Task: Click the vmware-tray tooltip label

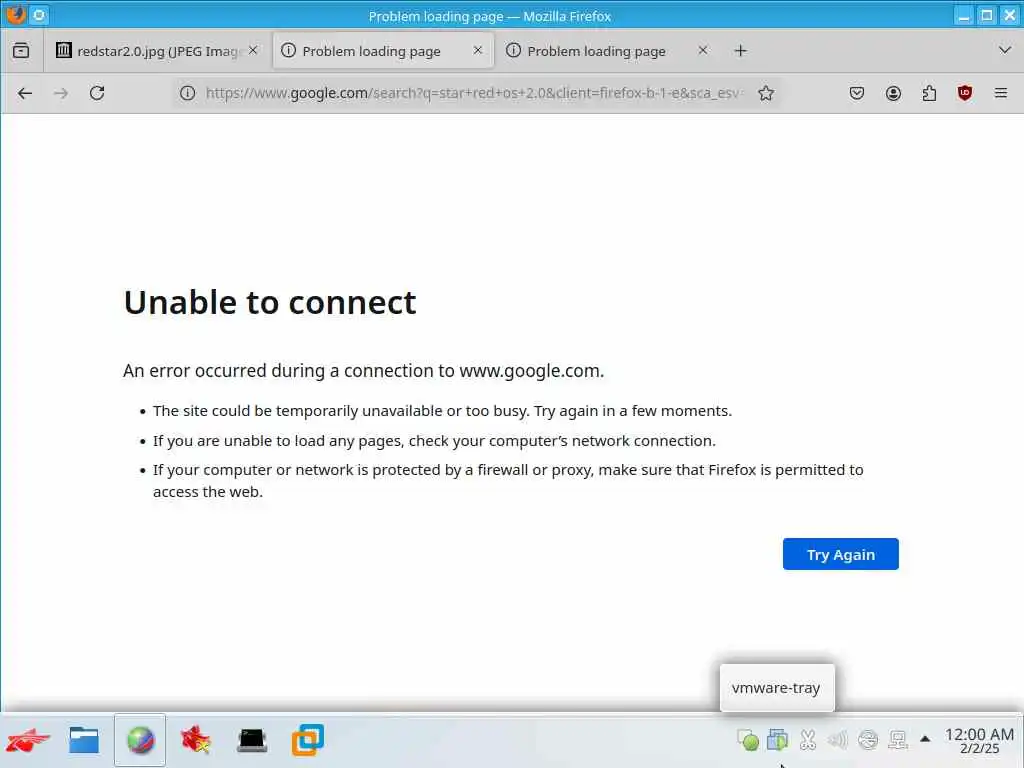Action: pos(776,688)
